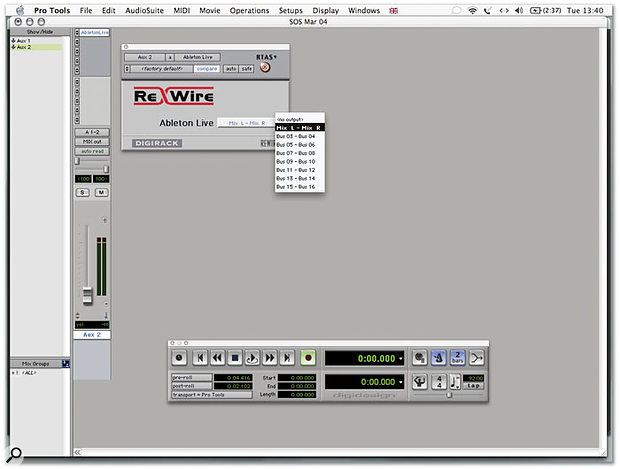Open the RTAS format dropdown
The width and height of the screenshot is (620, 469).
click(x=266, y=57)
